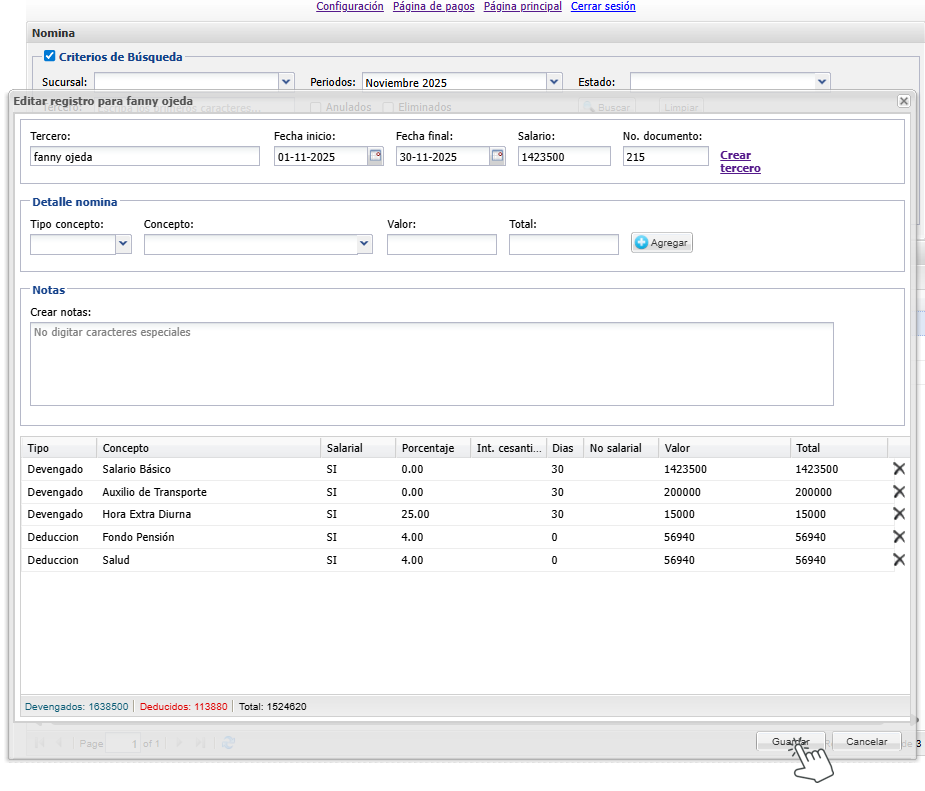The height and width of the screenshot is (791, 925).
Task: Click the Valor input field
Action: click(x=441, y=244)
